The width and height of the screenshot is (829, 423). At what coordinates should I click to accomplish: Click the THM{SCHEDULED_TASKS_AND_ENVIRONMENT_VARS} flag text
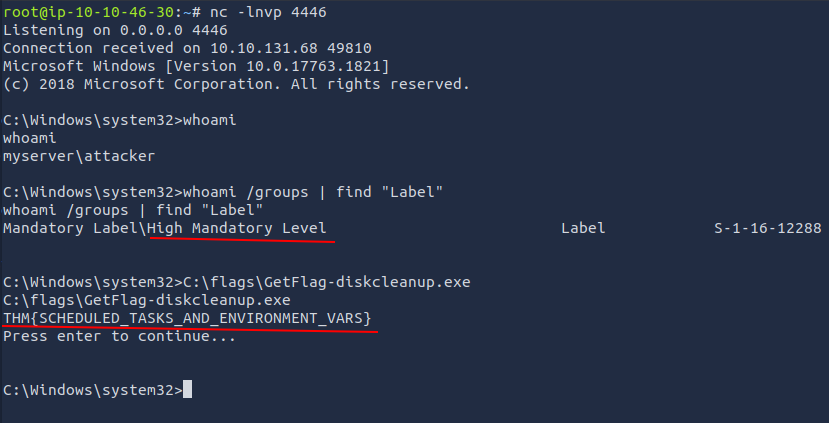pos(187,318)
